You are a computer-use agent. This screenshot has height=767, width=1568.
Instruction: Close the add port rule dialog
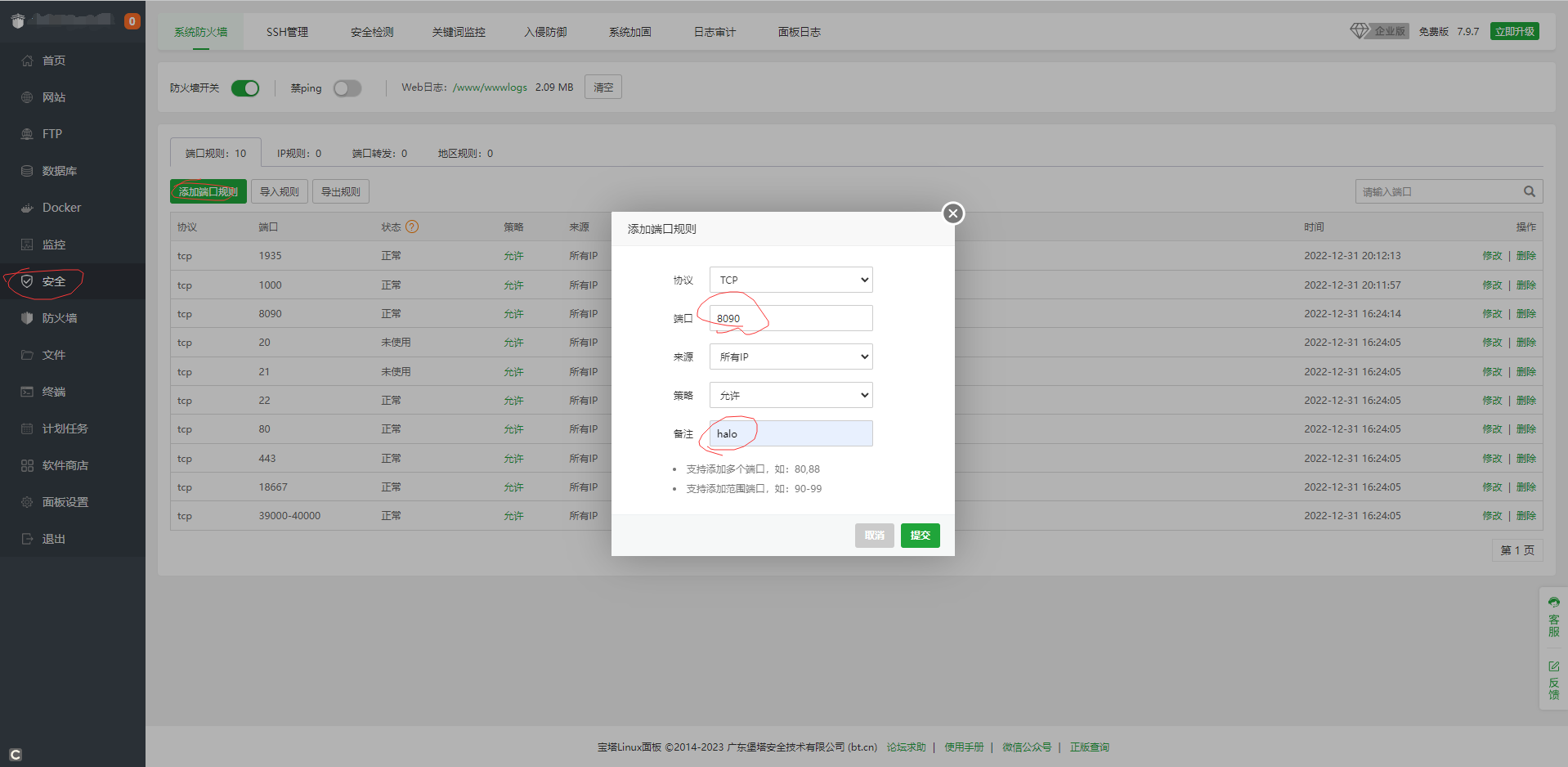[x=952, y=213]
